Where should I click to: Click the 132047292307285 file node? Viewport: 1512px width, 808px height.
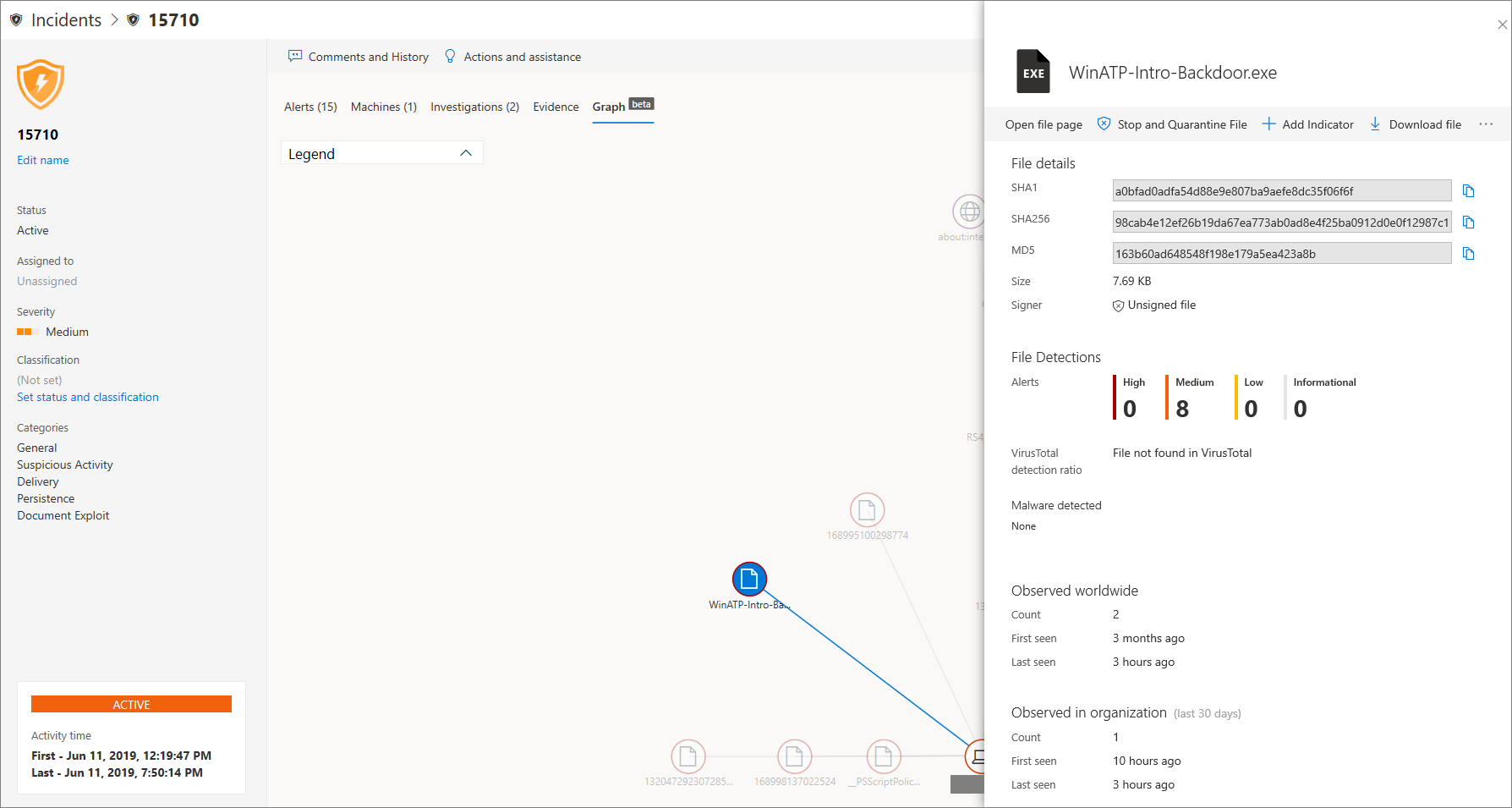point(688,756)
